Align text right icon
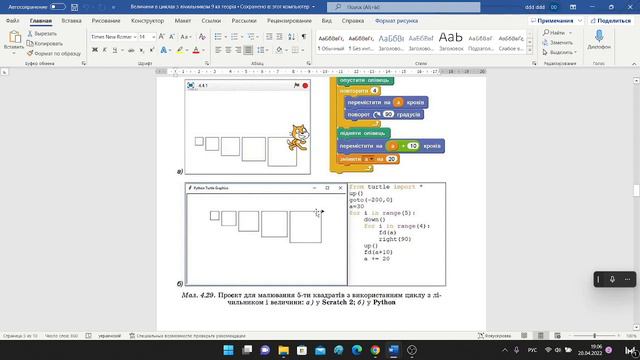The height and width of the screenshot is (360, 640). tap(238, 50)
